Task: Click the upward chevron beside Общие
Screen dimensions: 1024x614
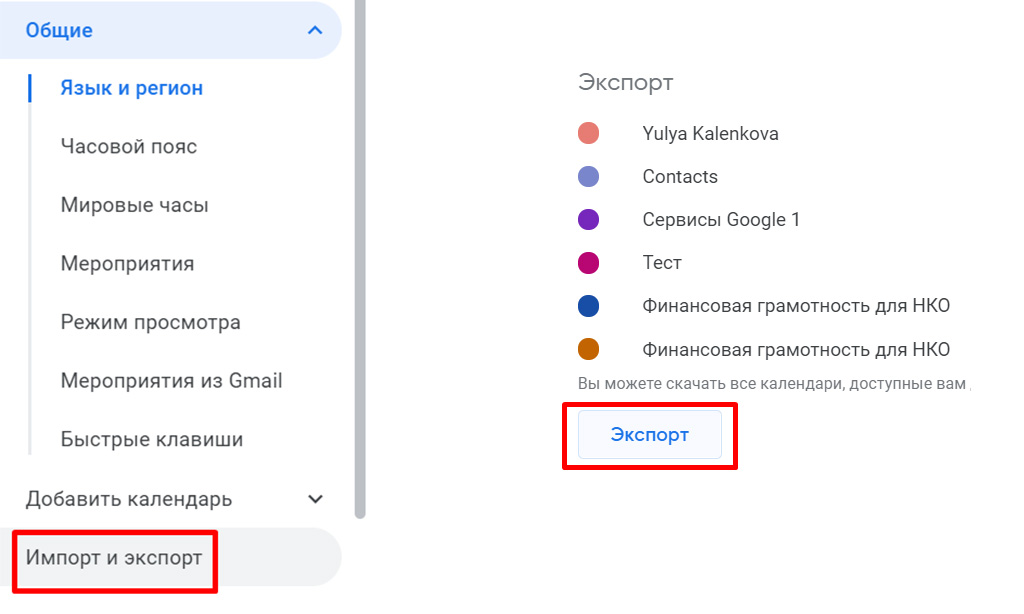Action: coord(314,30)
